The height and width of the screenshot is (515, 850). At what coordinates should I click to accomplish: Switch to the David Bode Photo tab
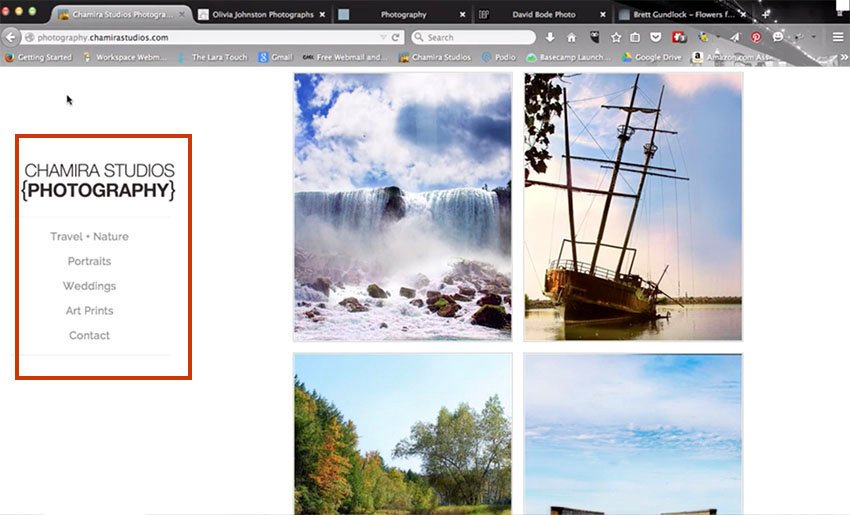tap(543, 15)
